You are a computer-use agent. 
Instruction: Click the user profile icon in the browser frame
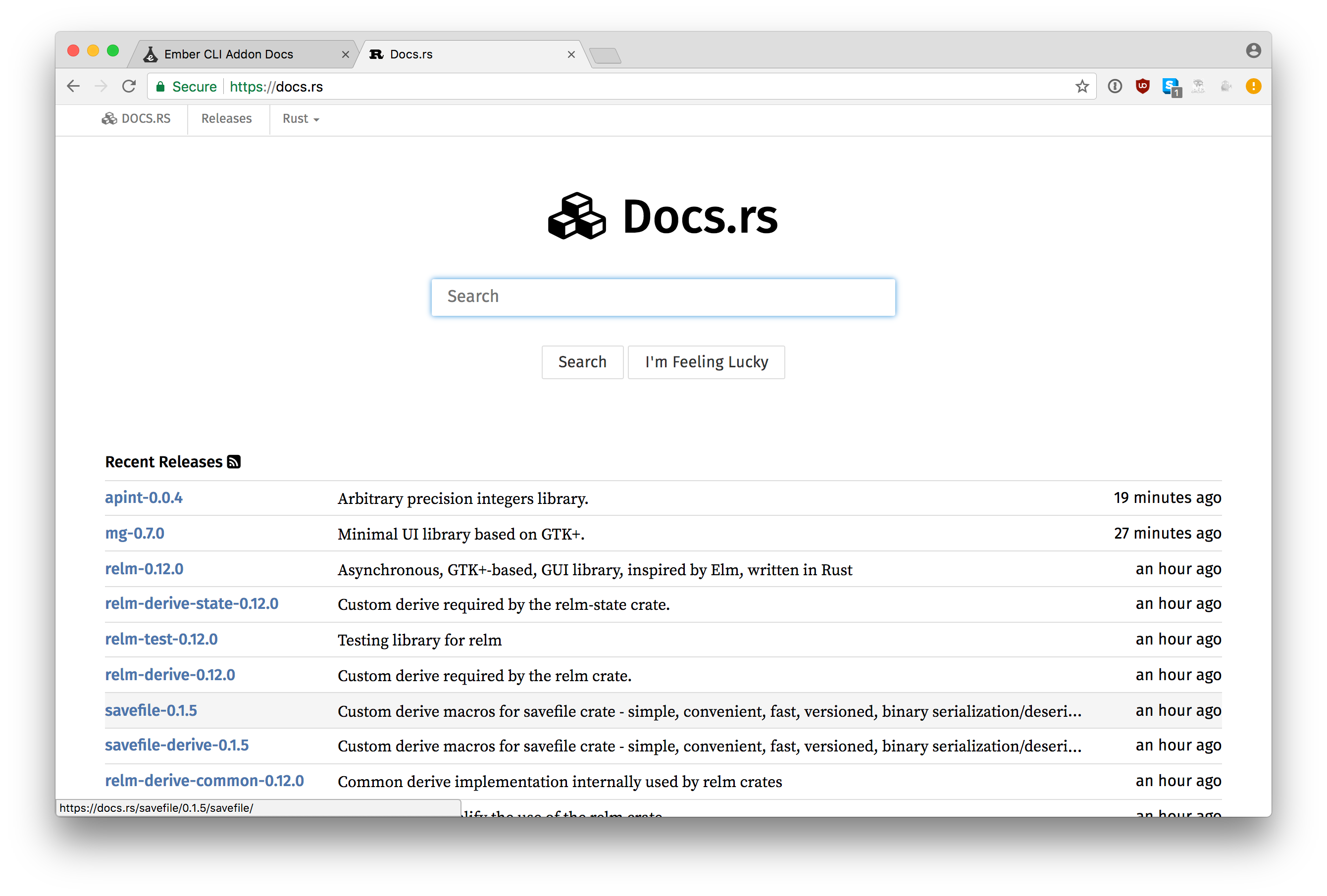[x=1254, y=50]
